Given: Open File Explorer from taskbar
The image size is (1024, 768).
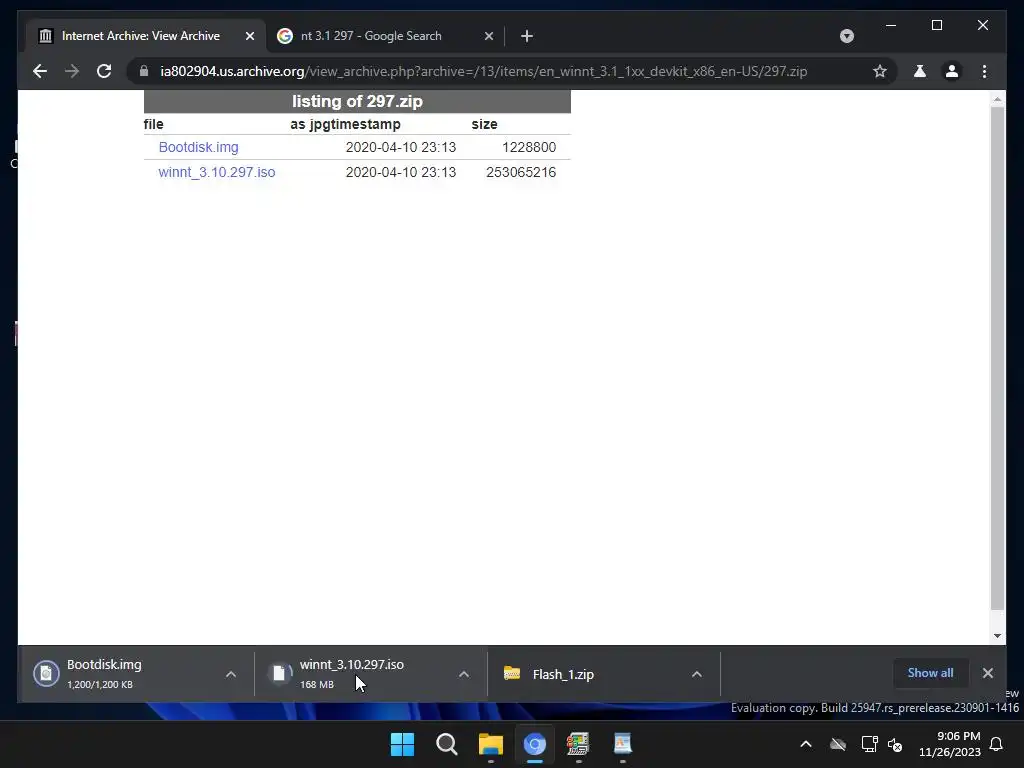Looking at the screenshot, I should pos(490,744).
